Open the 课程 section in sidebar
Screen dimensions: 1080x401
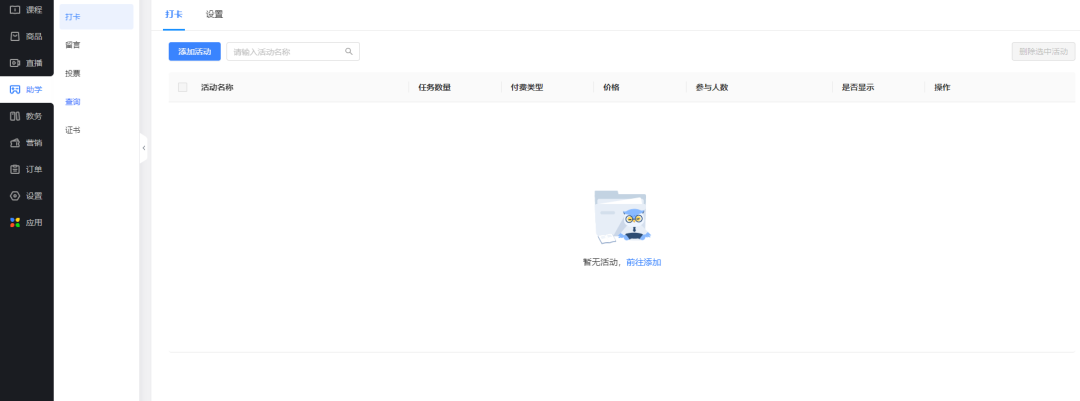(26, 10)
